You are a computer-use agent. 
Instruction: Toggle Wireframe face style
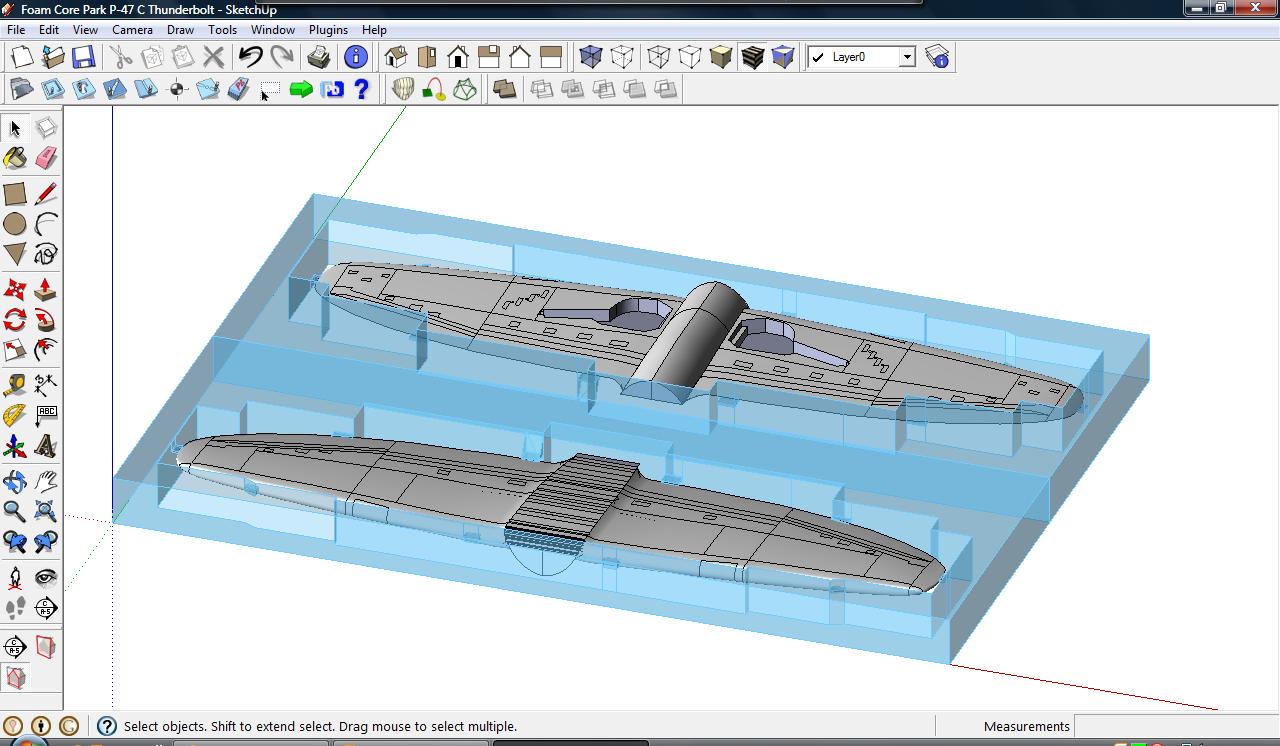tap(659, 57)
